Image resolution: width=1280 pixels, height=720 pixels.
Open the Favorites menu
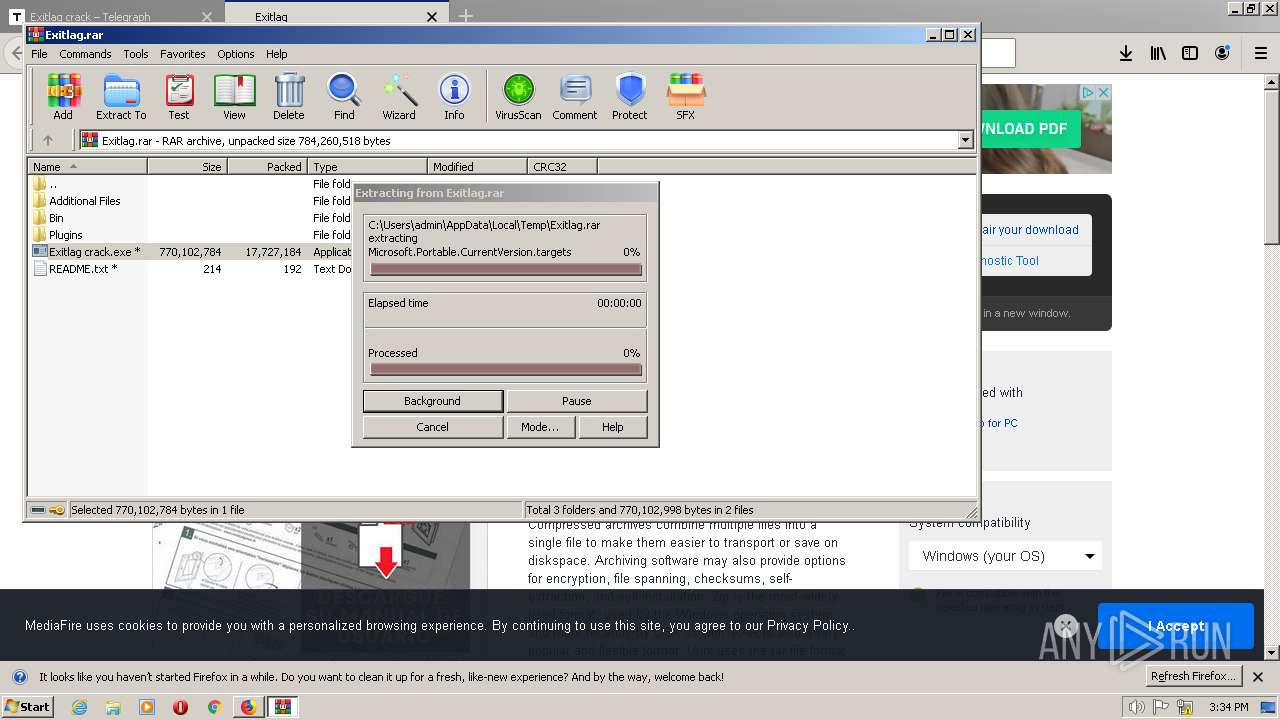(183, 54)
